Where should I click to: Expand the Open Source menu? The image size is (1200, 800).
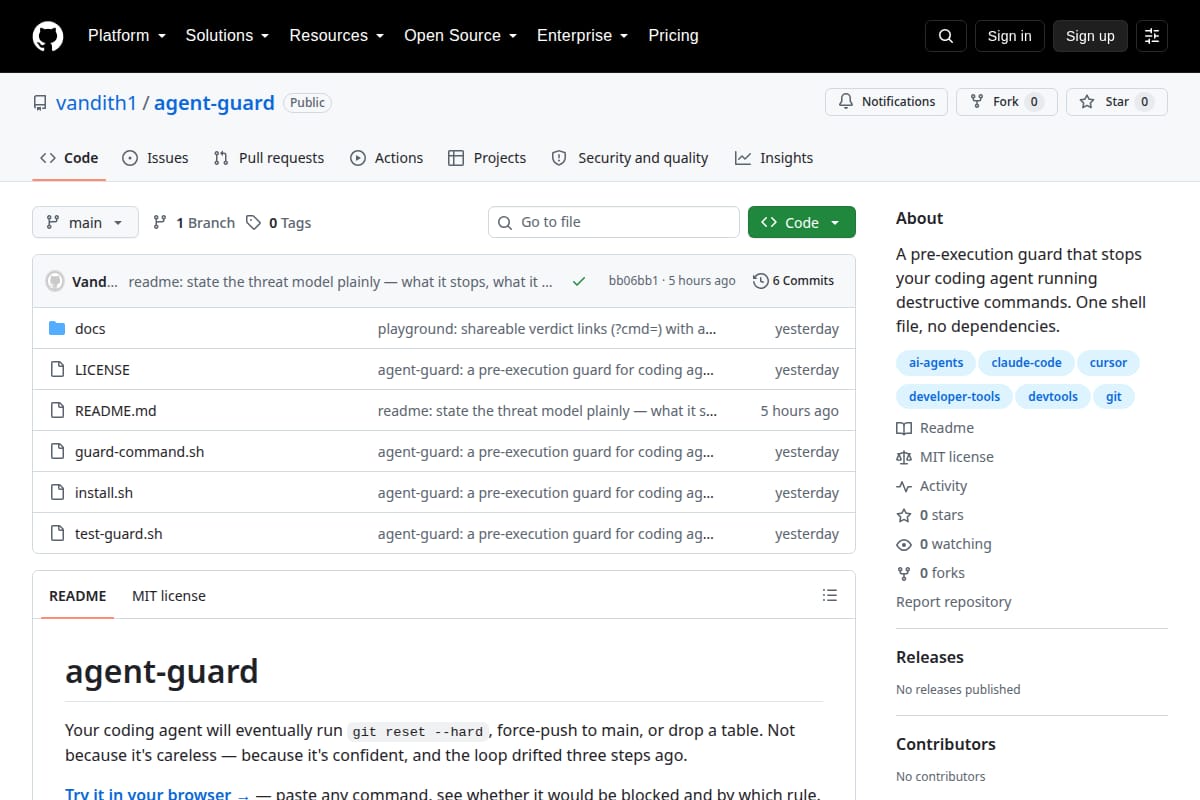point(460,35)
